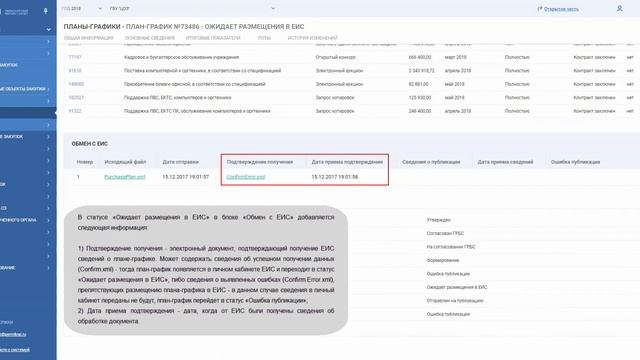Screen dimensions: 640x360
Task: Click the Сведения о публикации column header
Action: pyautogui.click(x=431, y=162)
